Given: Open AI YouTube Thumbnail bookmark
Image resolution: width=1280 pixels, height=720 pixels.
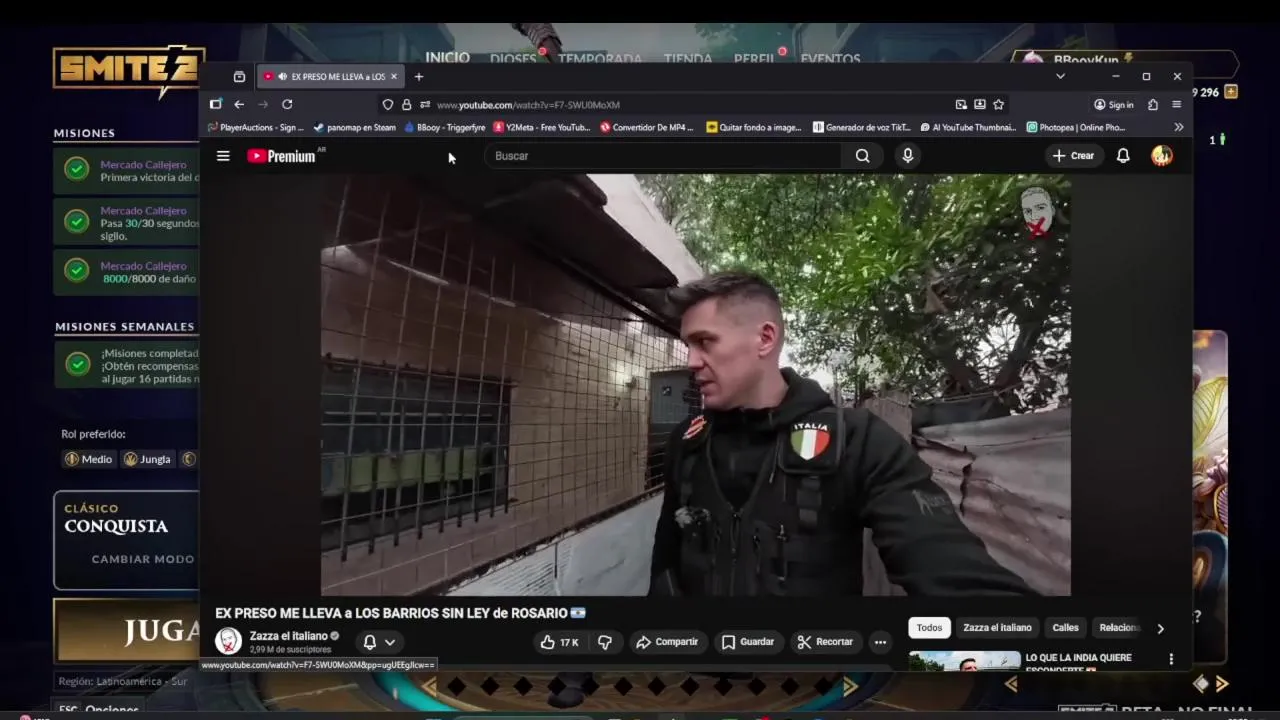Looking at the screenshot, I should [x=968, y=127].
